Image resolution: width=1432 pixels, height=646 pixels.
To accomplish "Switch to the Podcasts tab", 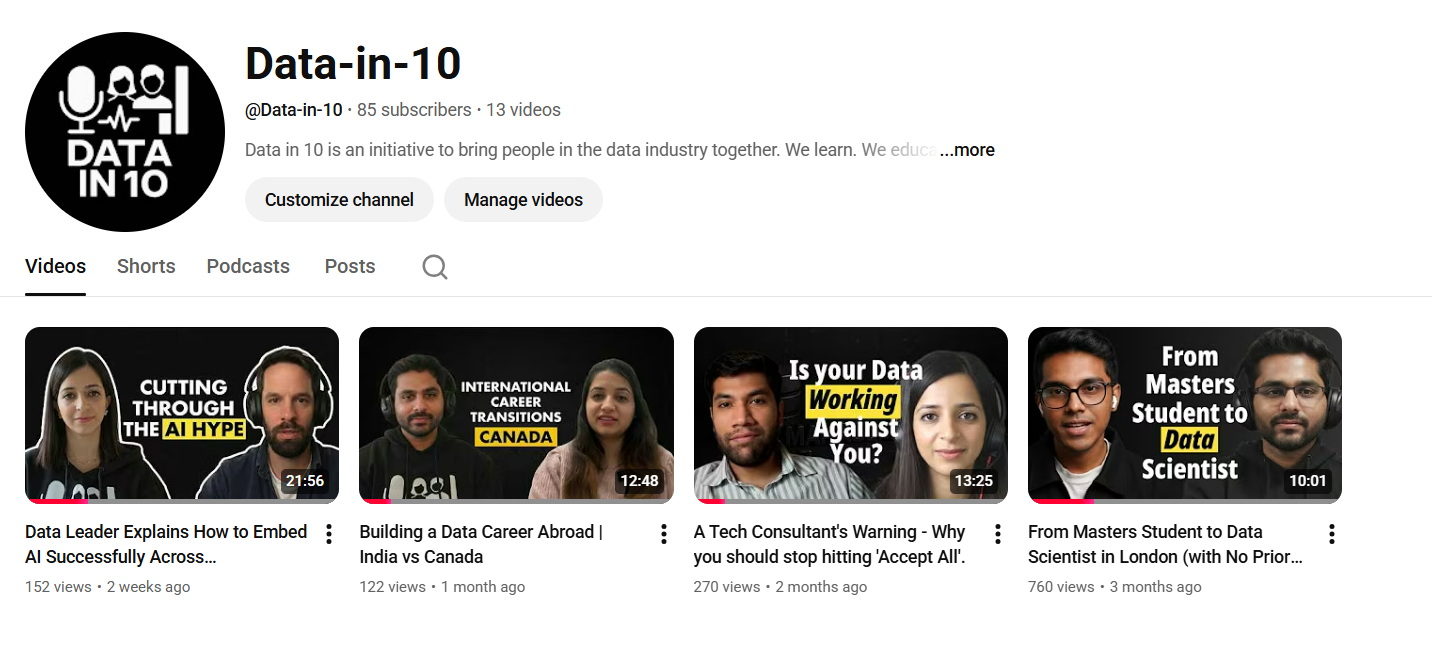I will click(248, 266).
